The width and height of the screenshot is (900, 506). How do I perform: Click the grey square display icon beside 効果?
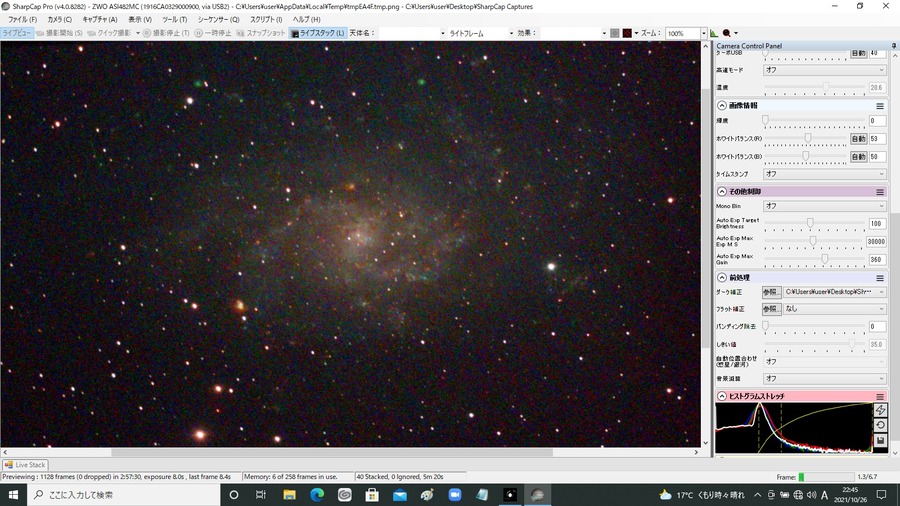click(615, 33)
